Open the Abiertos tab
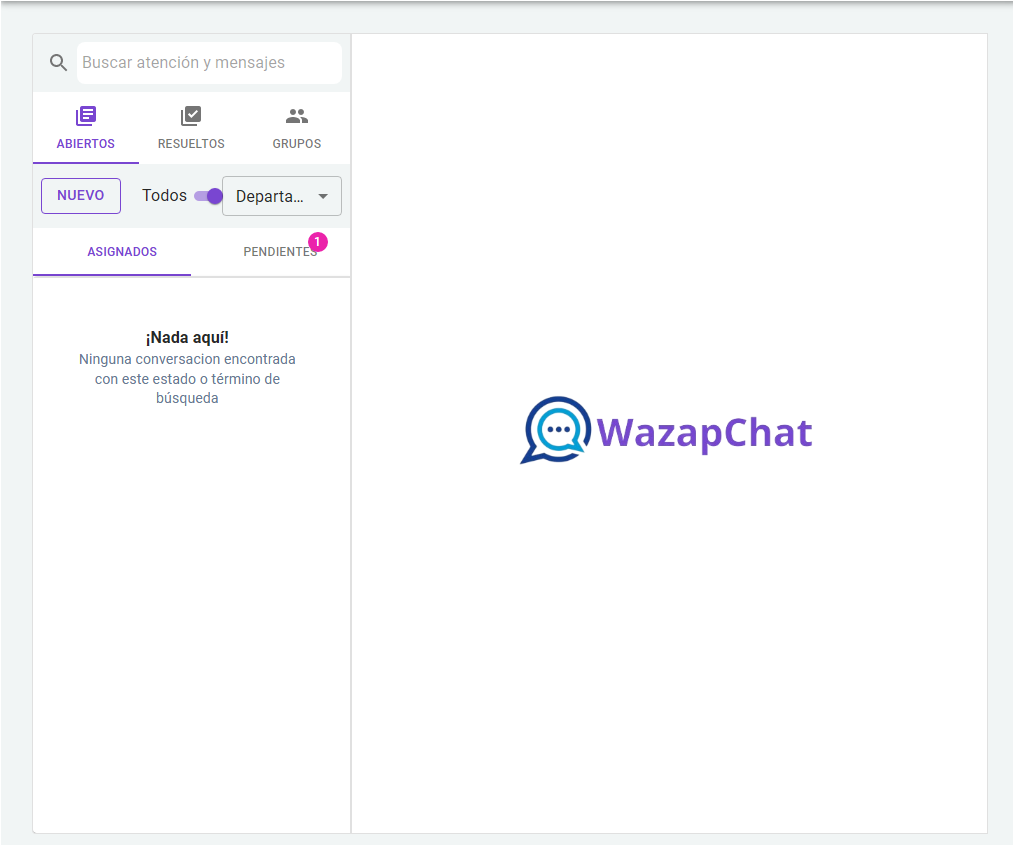1014x846 pixels. pyautogui.click(x=85, y=127)
